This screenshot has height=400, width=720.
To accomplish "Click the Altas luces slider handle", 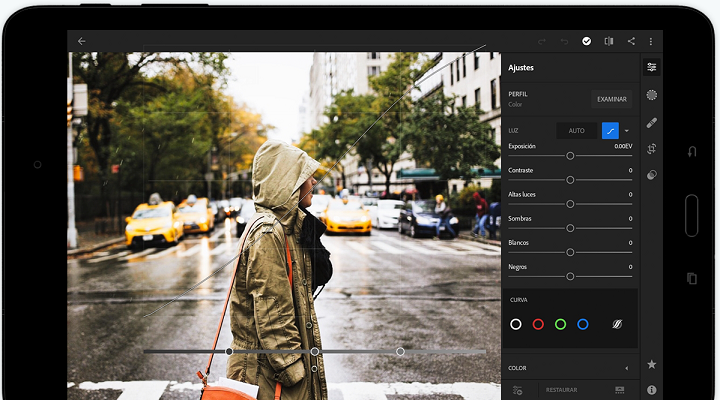I will (x=570, y=204).
